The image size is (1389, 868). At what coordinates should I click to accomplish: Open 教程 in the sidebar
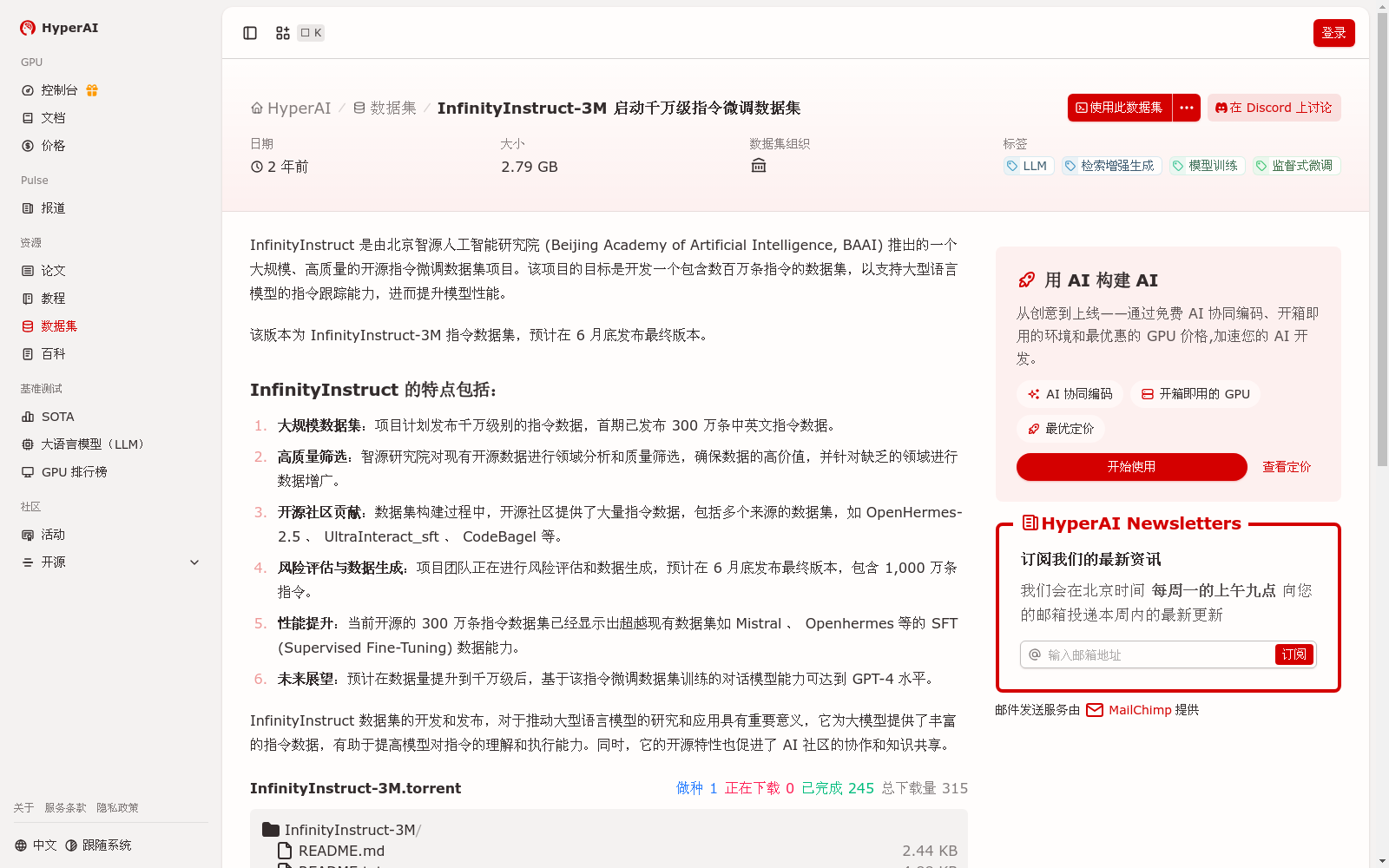[53, 299]
